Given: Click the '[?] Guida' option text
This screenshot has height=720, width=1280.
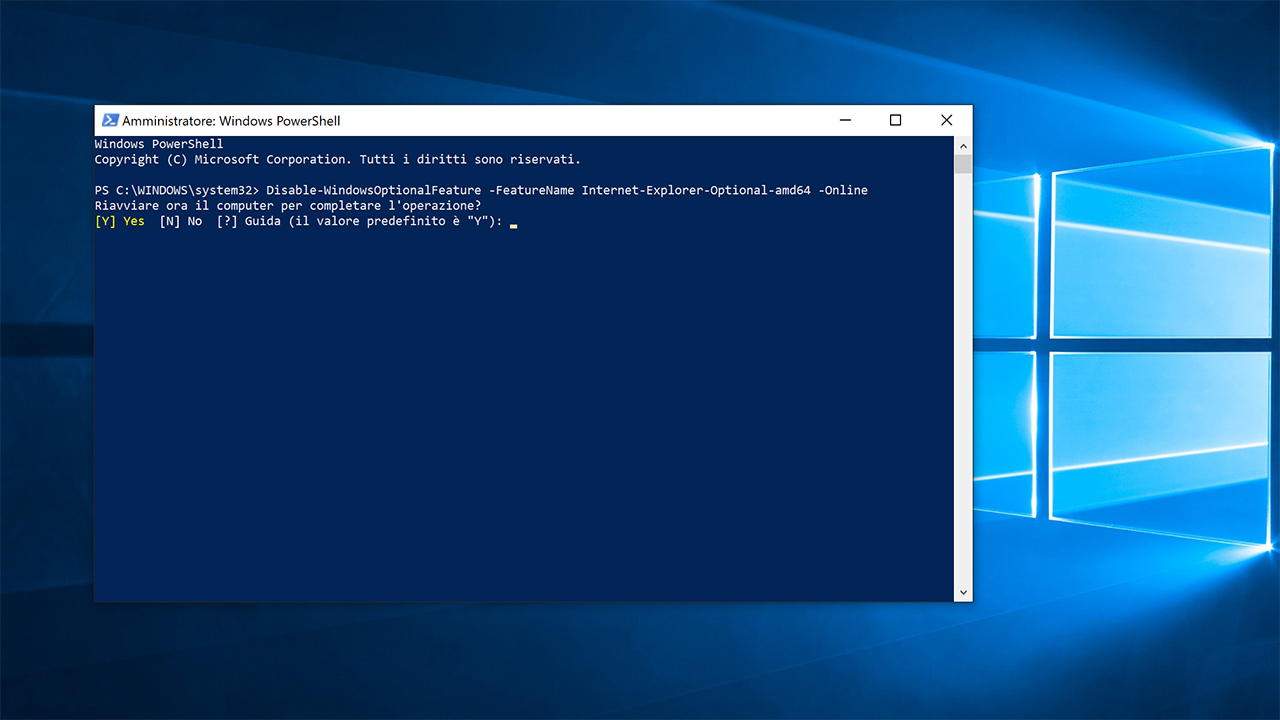Looking at the screenshot, I should tap(249, 221).
